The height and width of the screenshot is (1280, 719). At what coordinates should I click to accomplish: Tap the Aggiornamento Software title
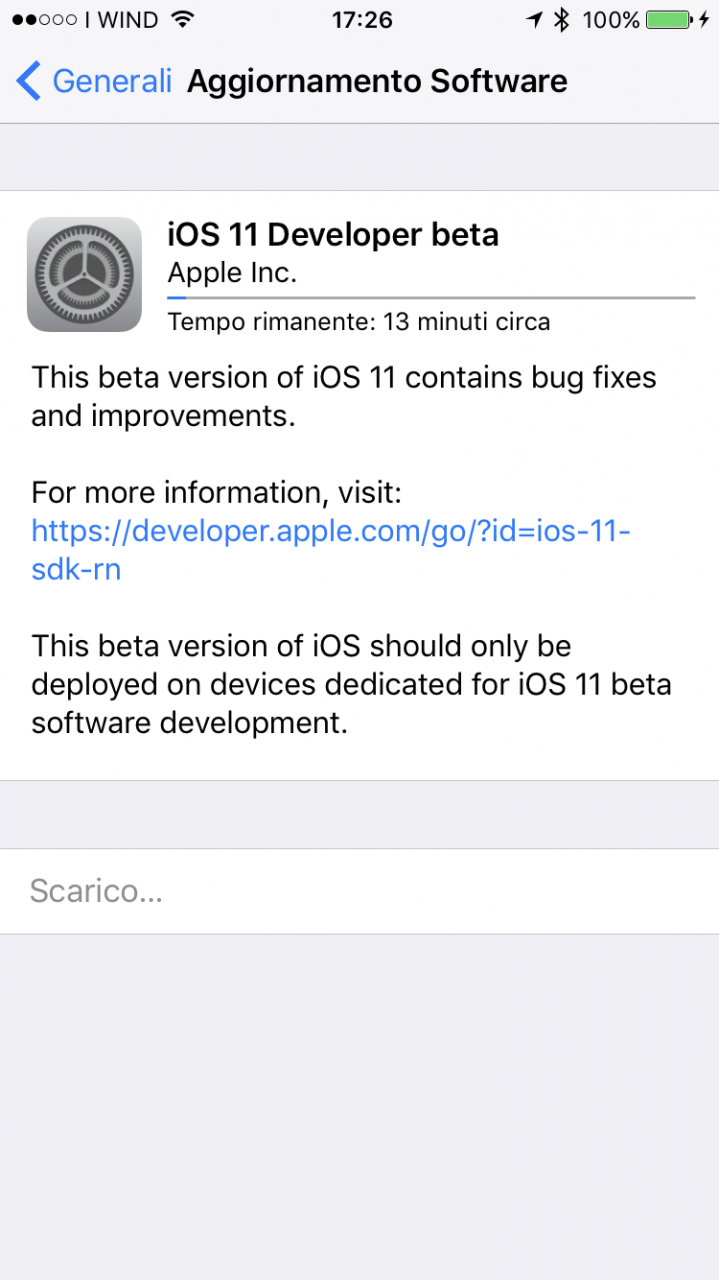point(377,81)
